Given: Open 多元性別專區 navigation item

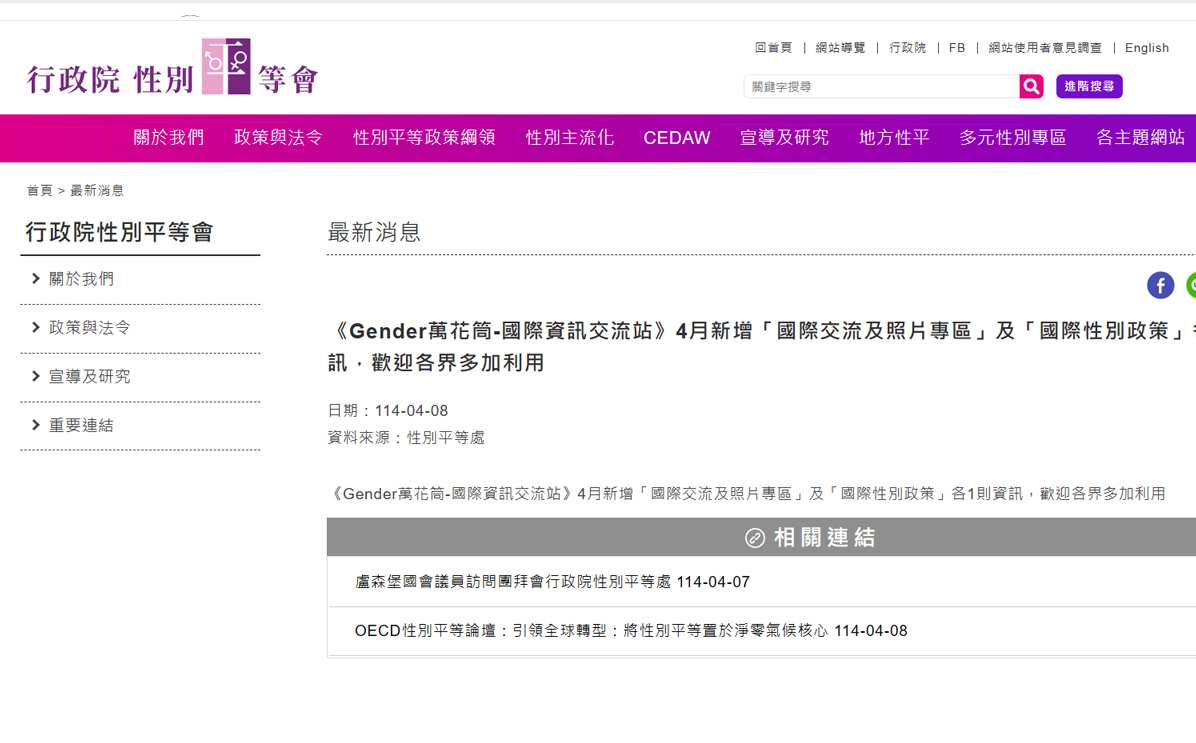Looking at the screenshot, I should 1012,138.
